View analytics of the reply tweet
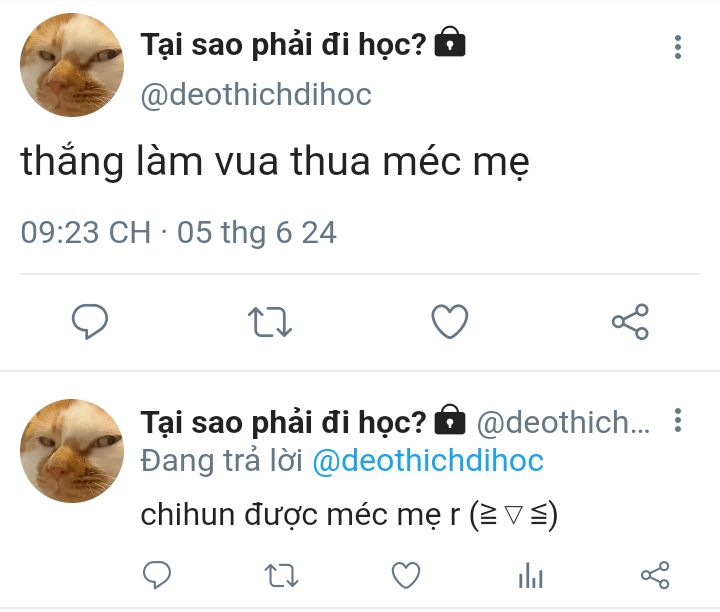 pyautogui.click(x=531, y=575)
